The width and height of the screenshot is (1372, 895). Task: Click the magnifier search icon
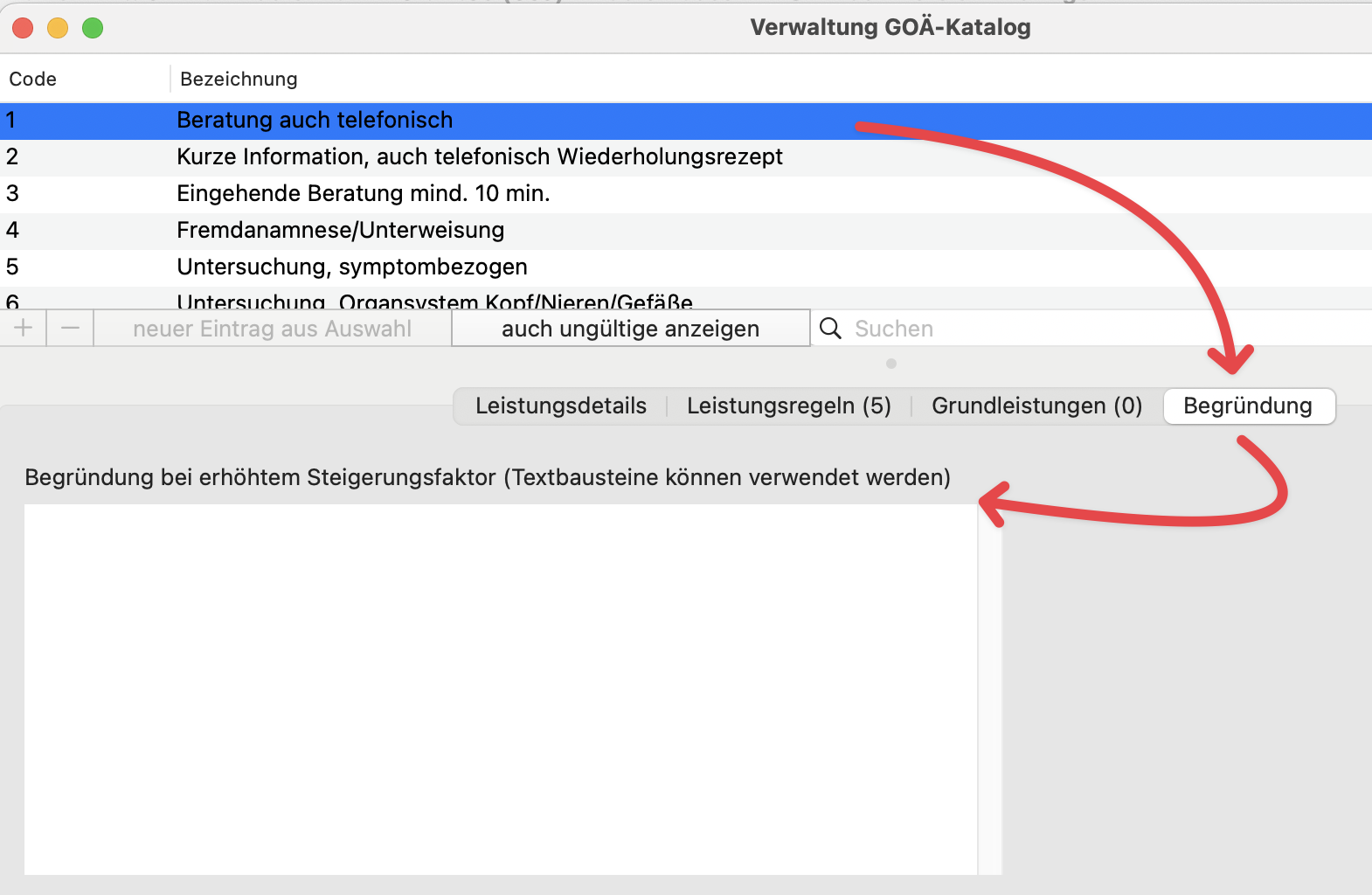click(x=830, y=329)
